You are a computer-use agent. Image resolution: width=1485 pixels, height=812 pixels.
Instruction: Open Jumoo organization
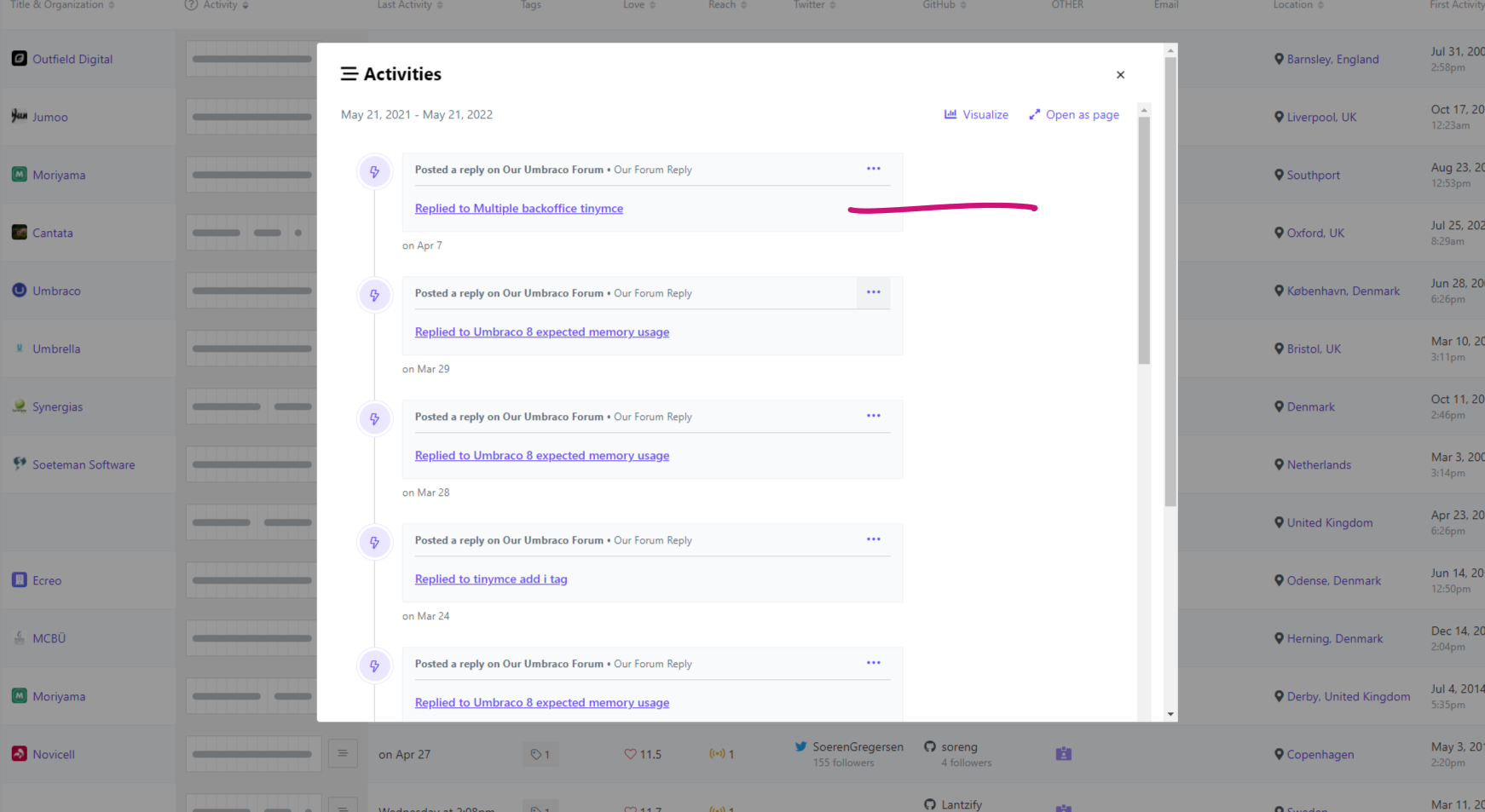tap(50, 117)
